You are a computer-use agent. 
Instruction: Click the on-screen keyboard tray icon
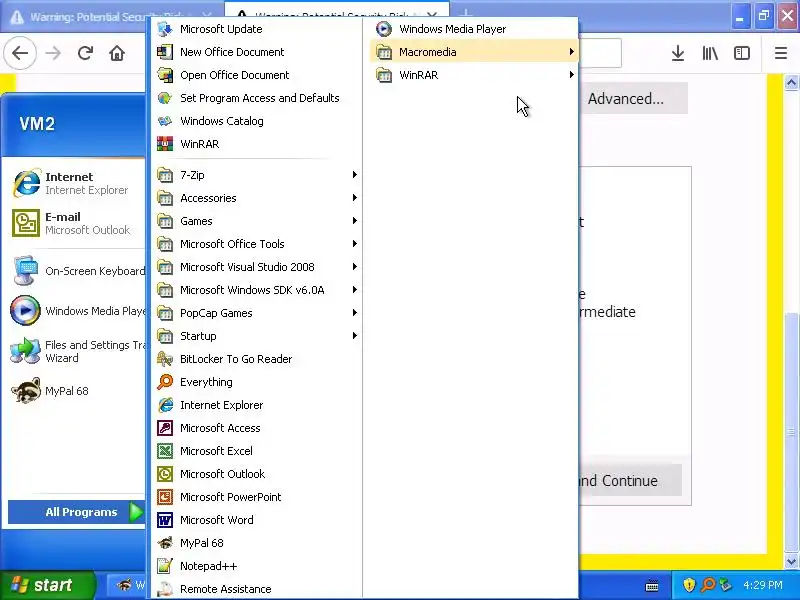coord(652,585)
